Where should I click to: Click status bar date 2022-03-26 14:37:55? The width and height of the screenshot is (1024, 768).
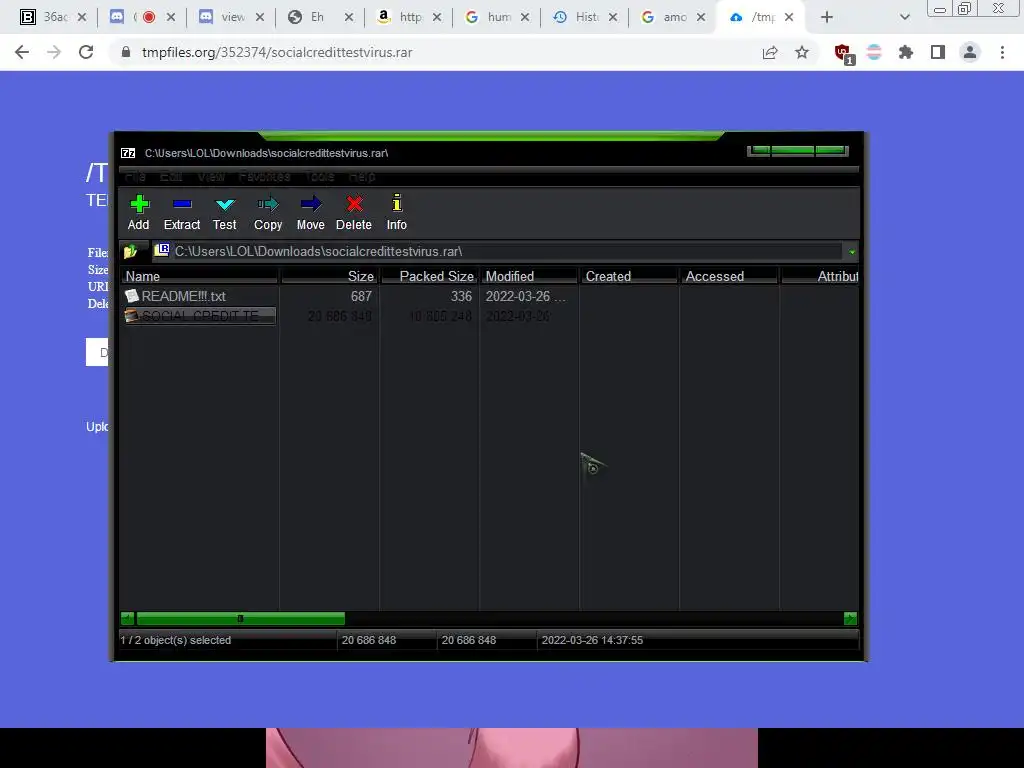592,640
